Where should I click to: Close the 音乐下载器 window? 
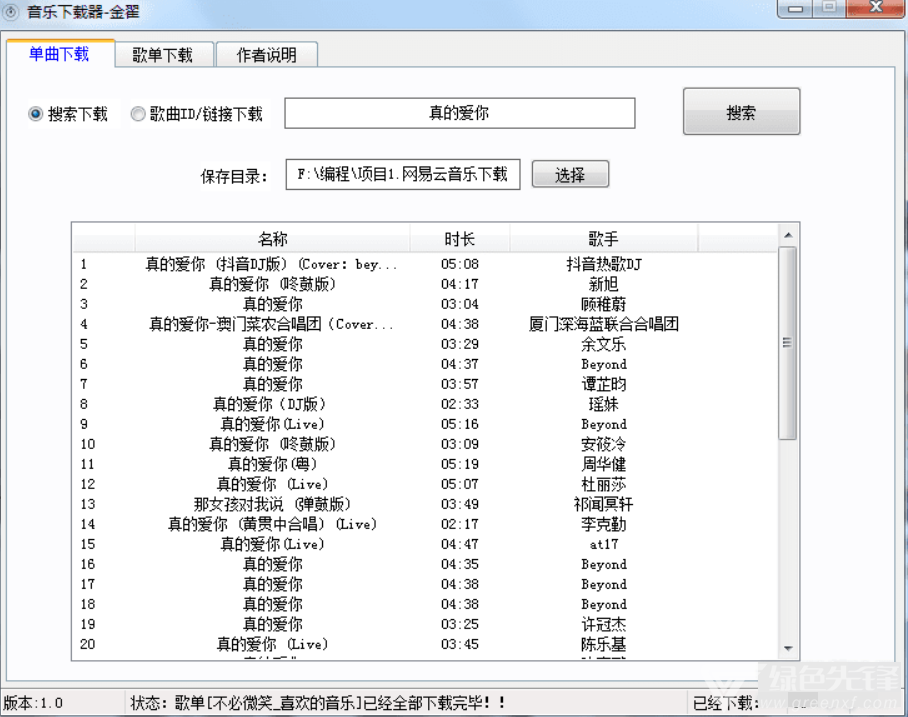click(876, 8)
